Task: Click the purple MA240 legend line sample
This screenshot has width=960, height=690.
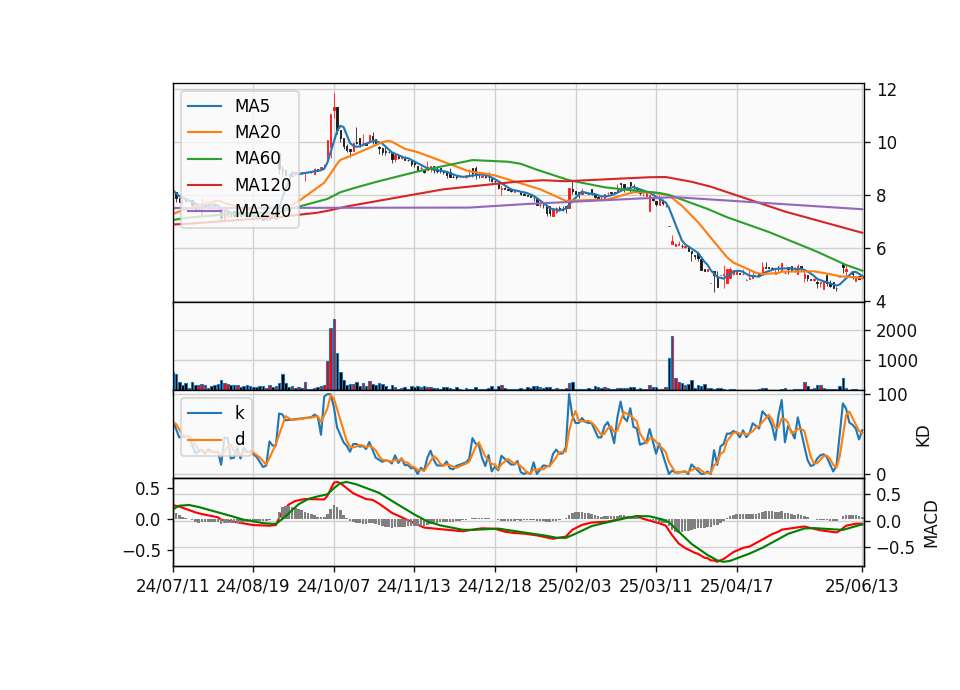Action: (x=204, y=211)
